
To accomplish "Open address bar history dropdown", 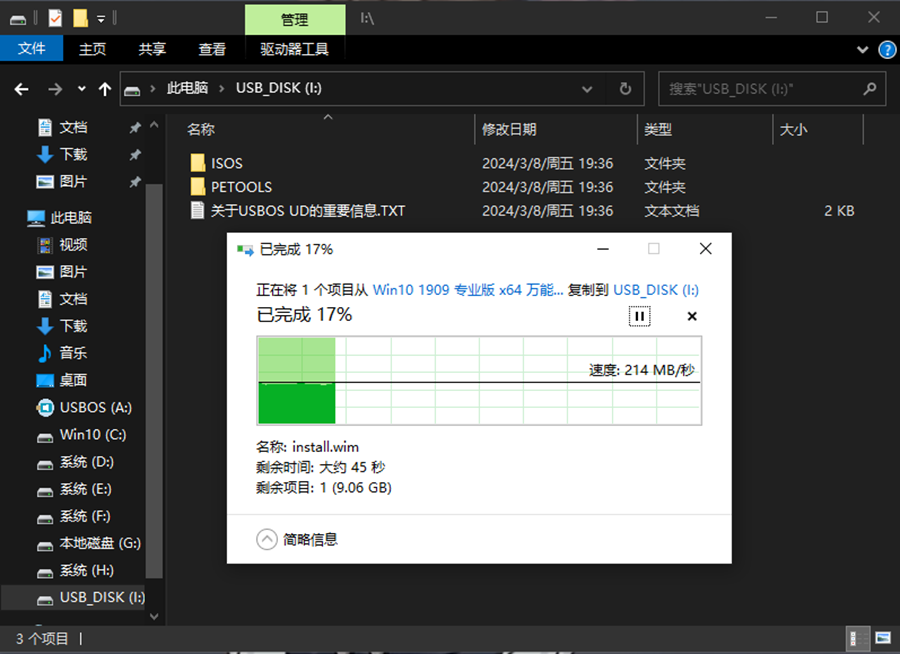I will [587, 89].
